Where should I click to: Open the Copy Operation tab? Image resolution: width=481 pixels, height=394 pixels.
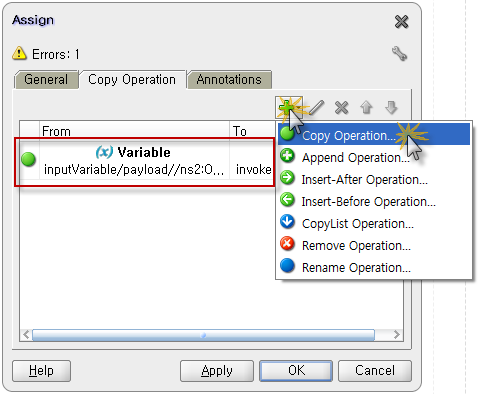point(132,80)
